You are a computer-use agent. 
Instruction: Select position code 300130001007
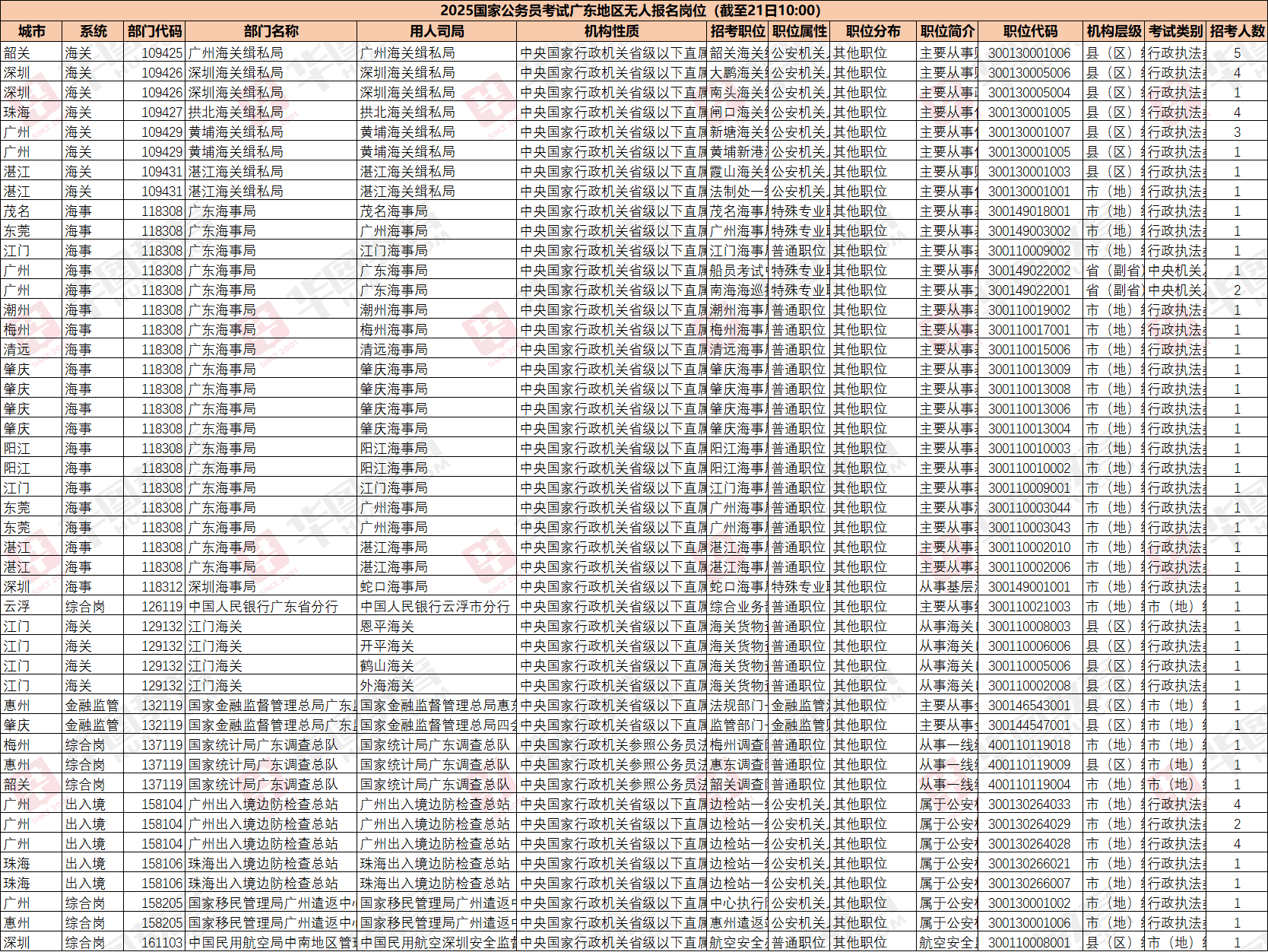coord(1031,132)
